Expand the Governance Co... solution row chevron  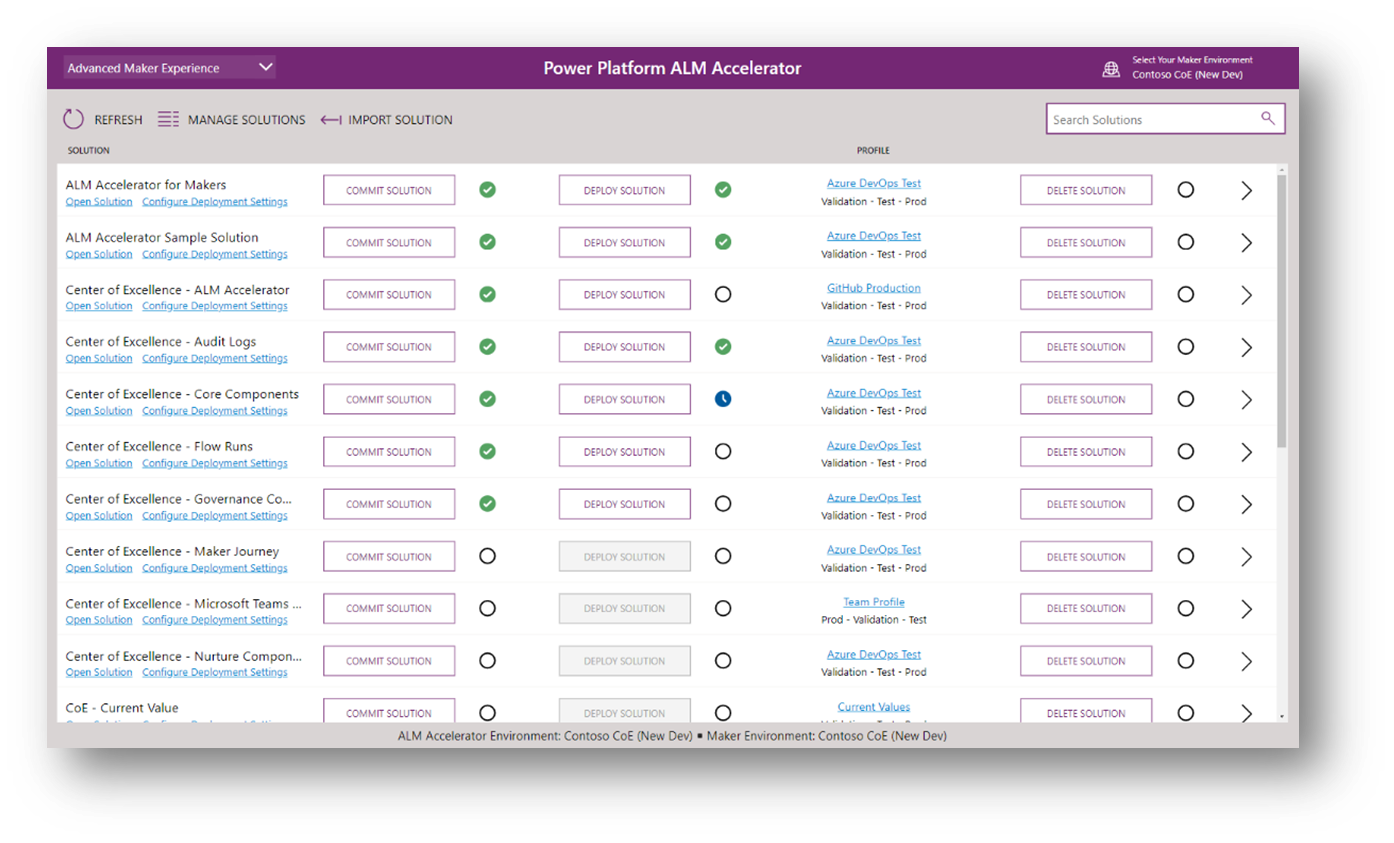[1246, 503]
